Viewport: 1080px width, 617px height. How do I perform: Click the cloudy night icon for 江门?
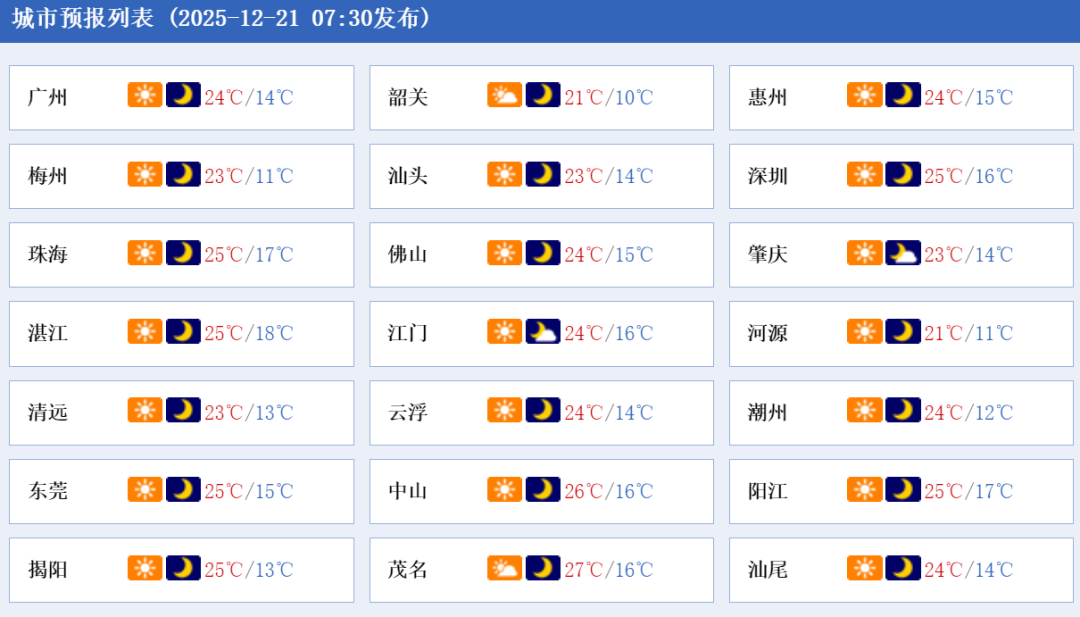click(543, 332)
